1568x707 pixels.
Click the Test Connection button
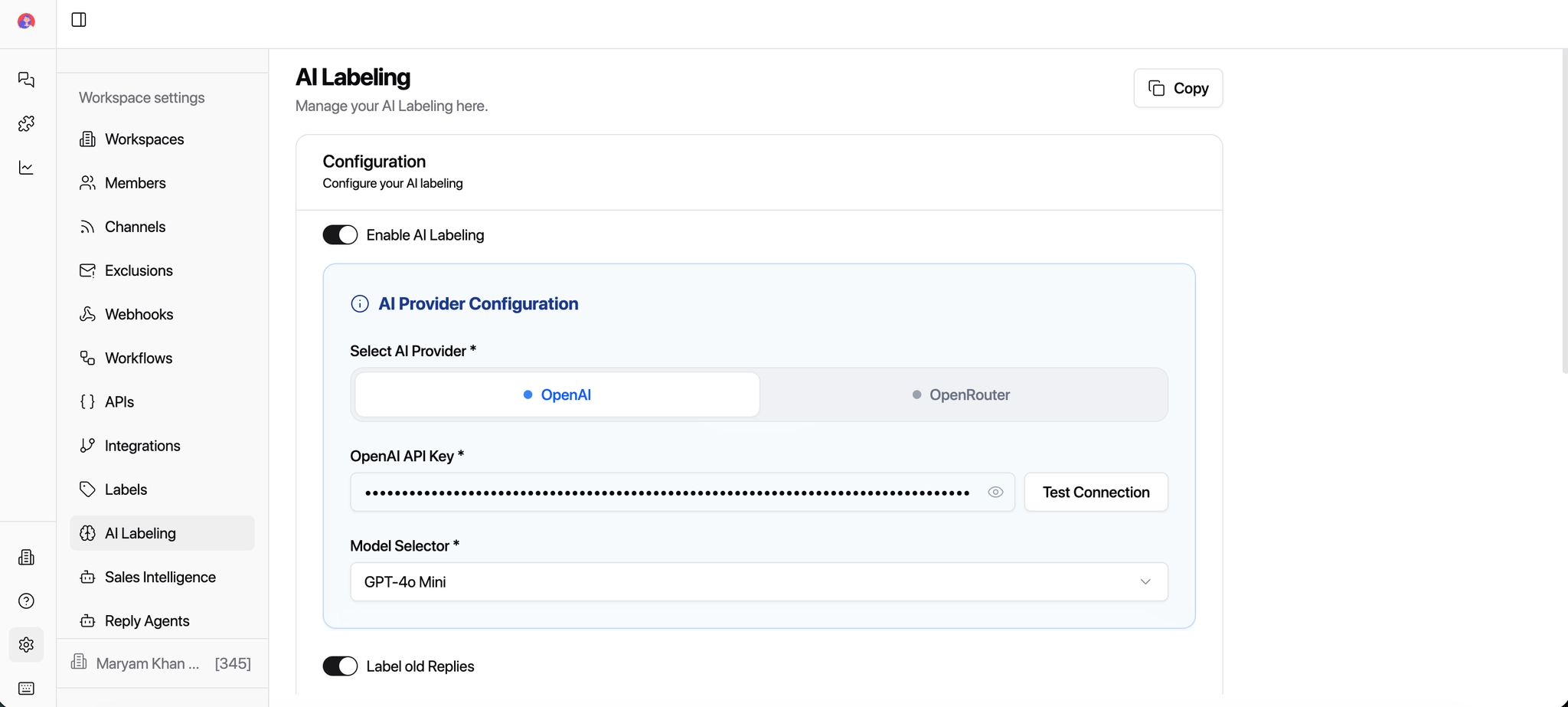[1096, 493]
